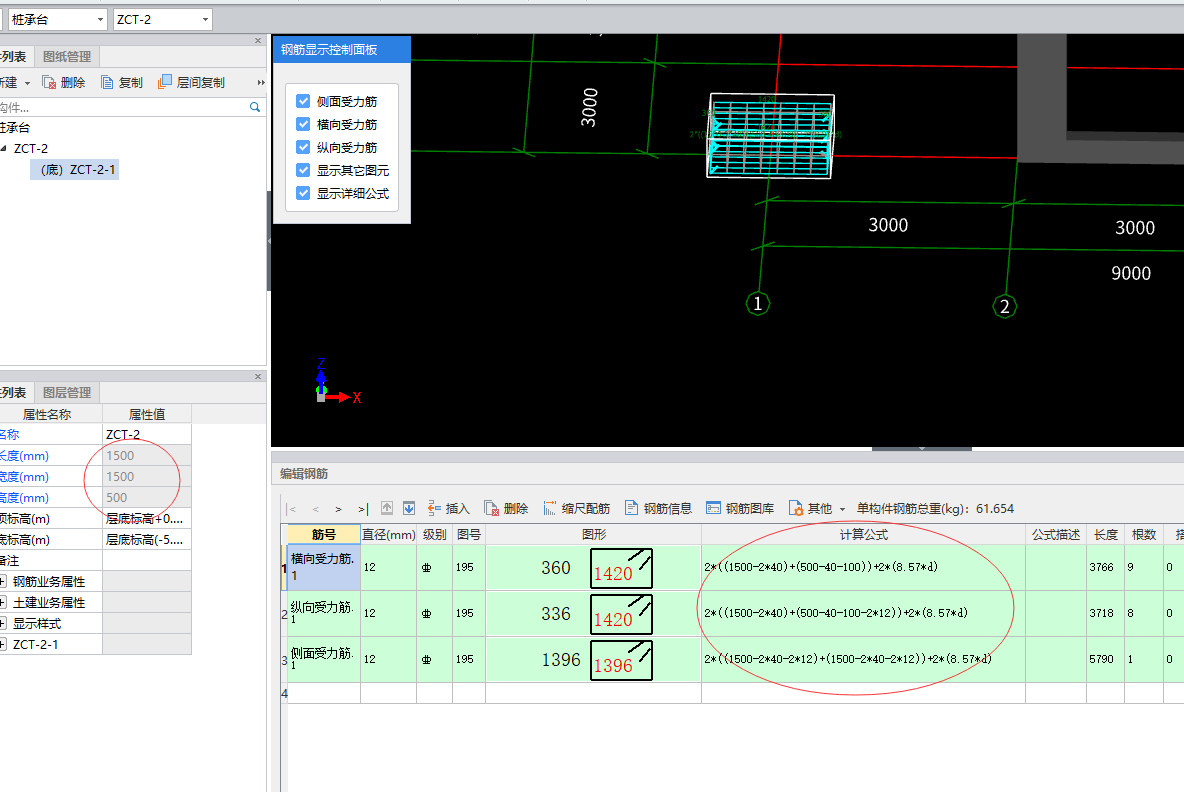Go to next rebar record
This screenshot has height=792, width=1184.
coord(338,509)
